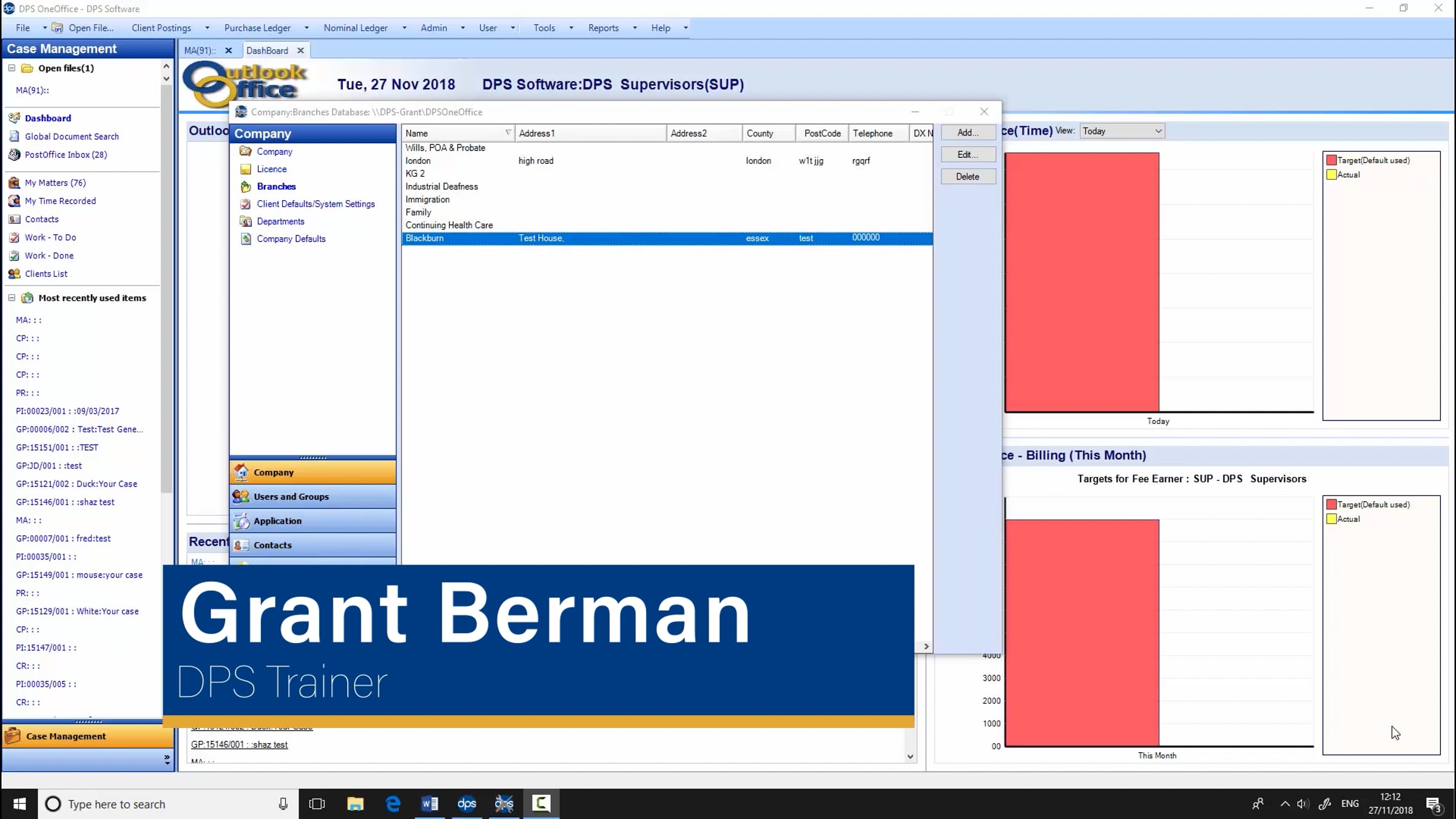Collapse Most recently used items node
The image size is (1456, 819).
[x=12, y=298]
